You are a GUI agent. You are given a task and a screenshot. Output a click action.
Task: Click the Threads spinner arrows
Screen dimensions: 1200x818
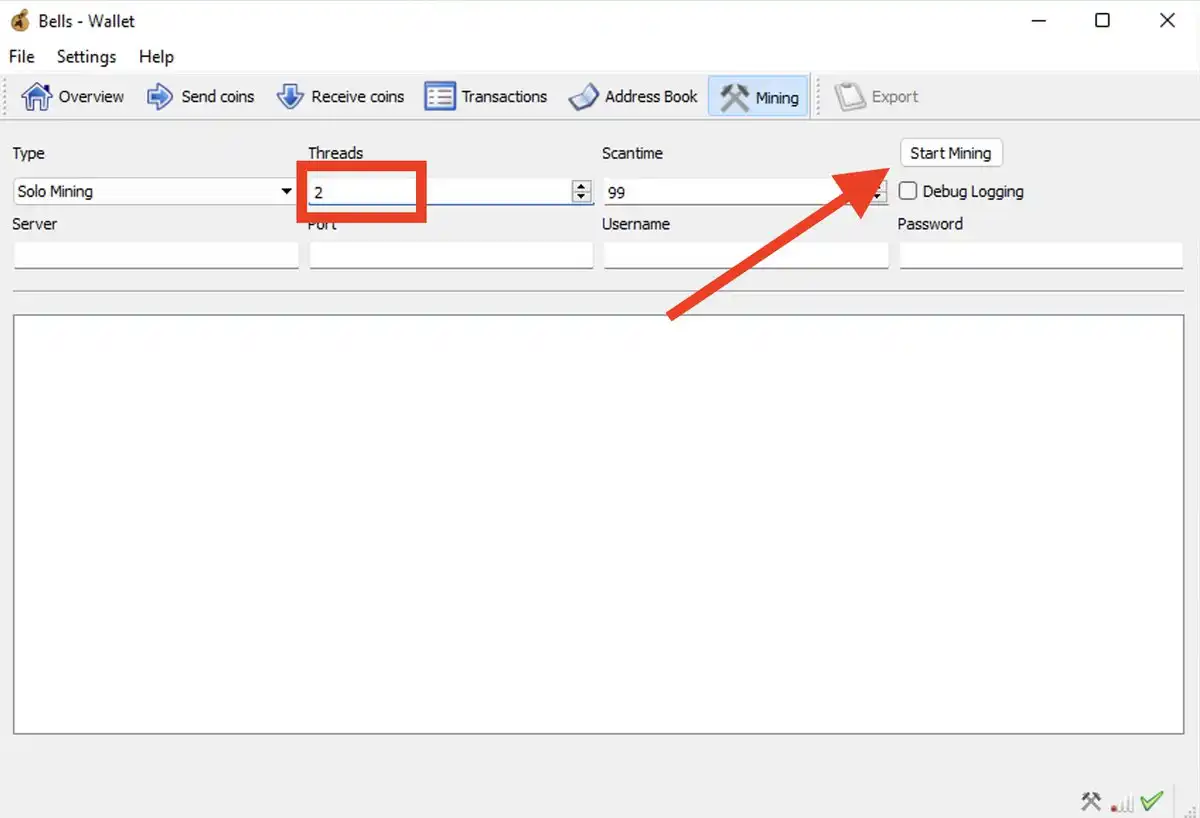(581, 191)
